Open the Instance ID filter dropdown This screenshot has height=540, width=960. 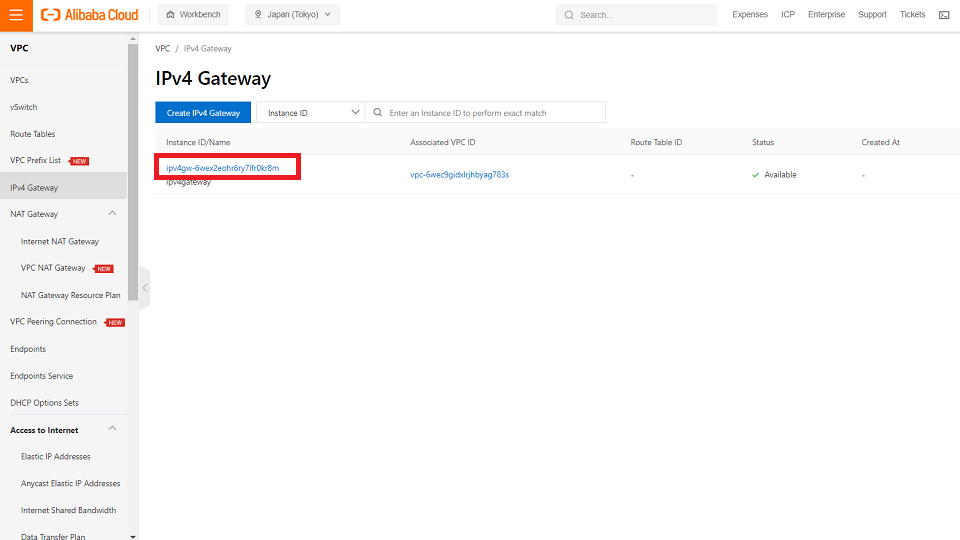point(310,113)
